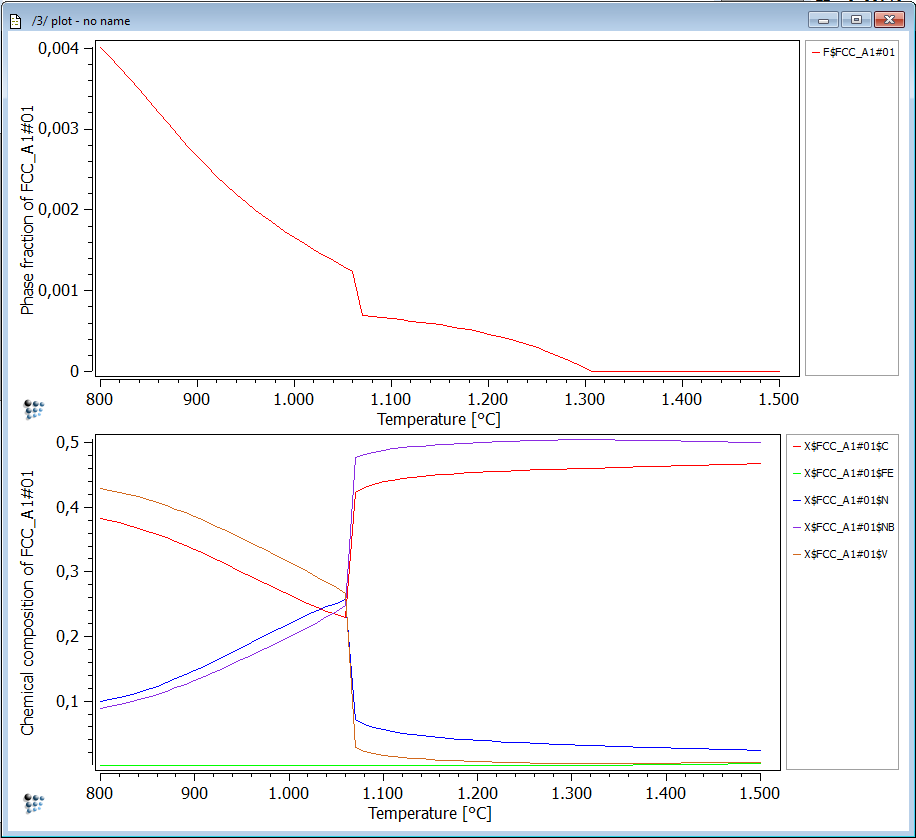Click the Phase fraction of FCC_A1#01 axis title
Screen dimensions: 916x838
point(28,211)
